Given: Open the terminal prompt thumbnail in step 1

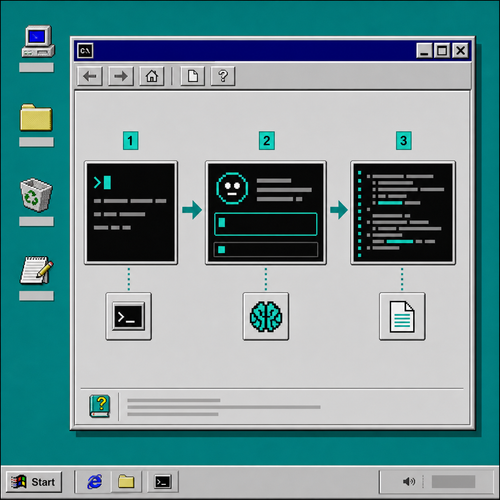Looking at the screenshot, I should point(131,213).
